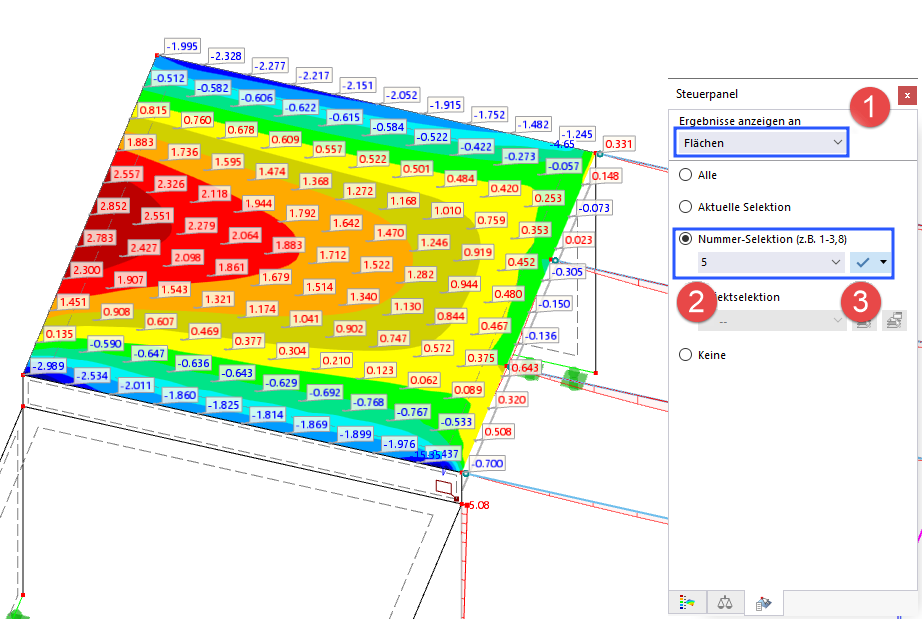922x619 pixels.
Task: Click the red value 5.08
Action: coord(479,506)
